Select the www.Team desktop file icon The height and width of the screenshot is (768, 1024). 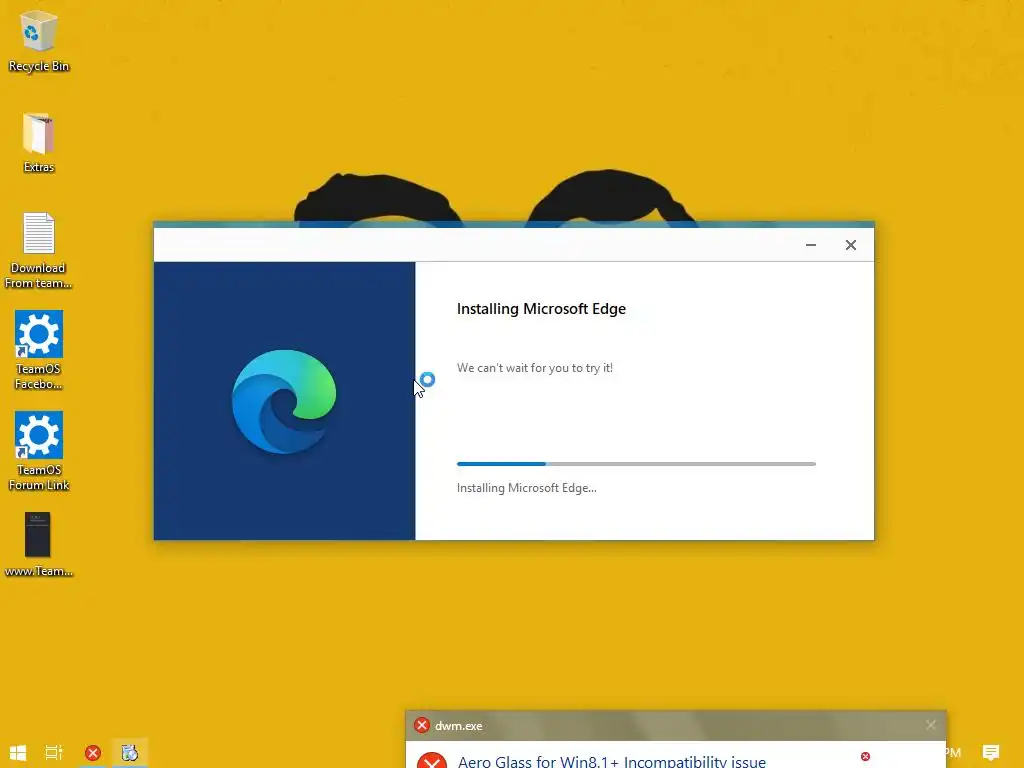tap(39, 544)
